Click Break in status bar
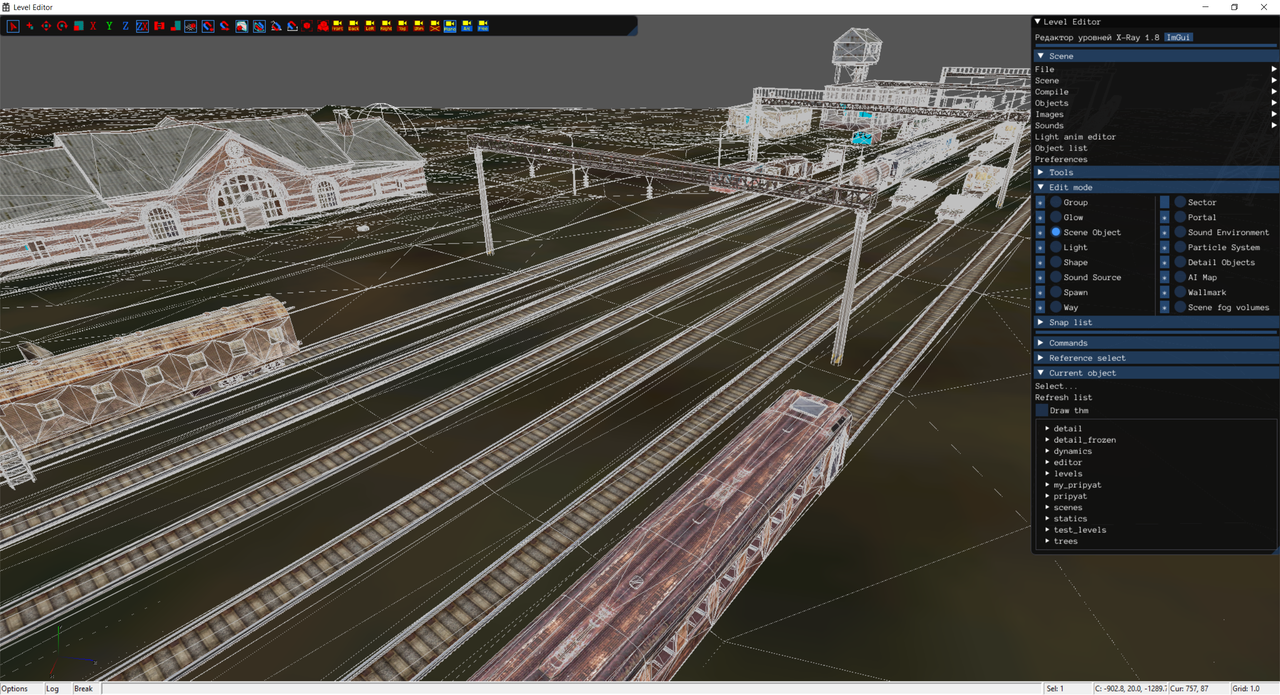The width and height of the screenshot is (1280, 695). 83,689
